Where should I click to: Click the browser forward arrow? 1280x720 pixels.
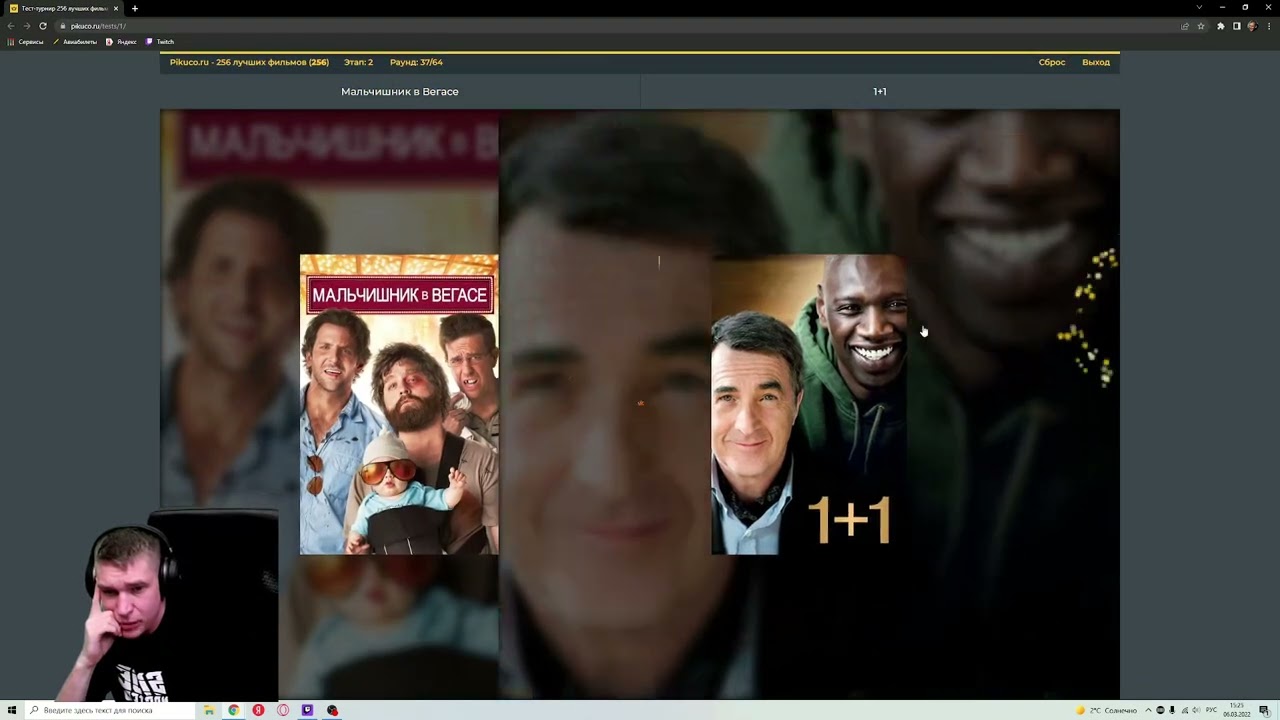[27, 26]
